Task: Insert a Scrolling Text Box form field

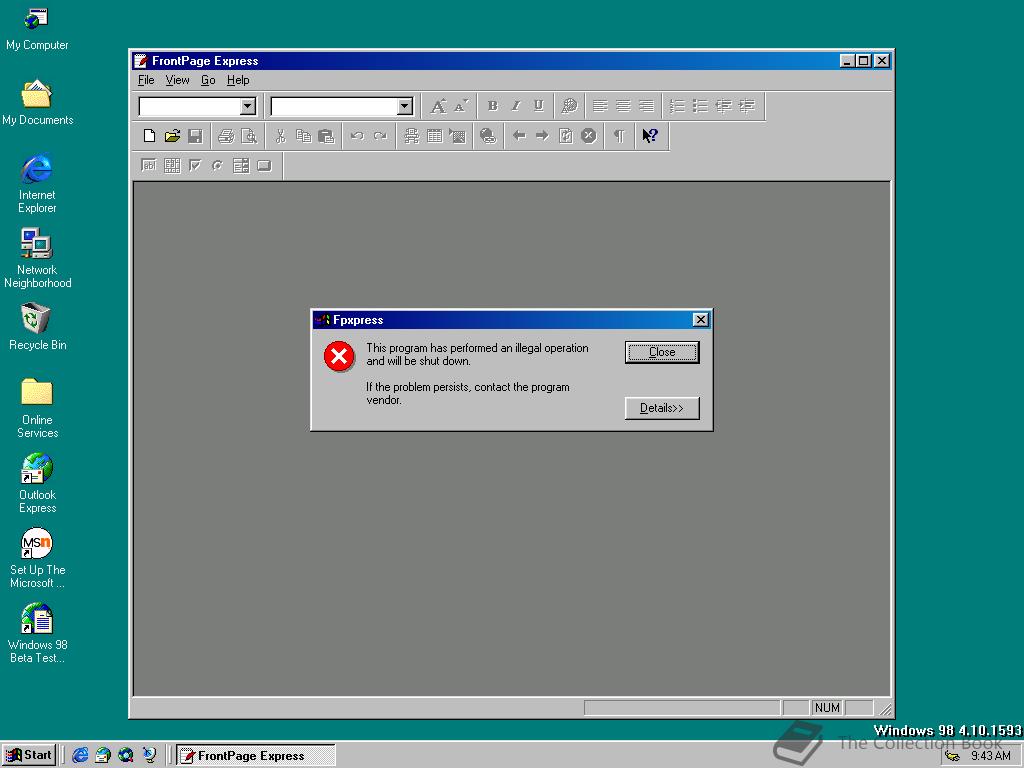Action: tap(172, 166)
